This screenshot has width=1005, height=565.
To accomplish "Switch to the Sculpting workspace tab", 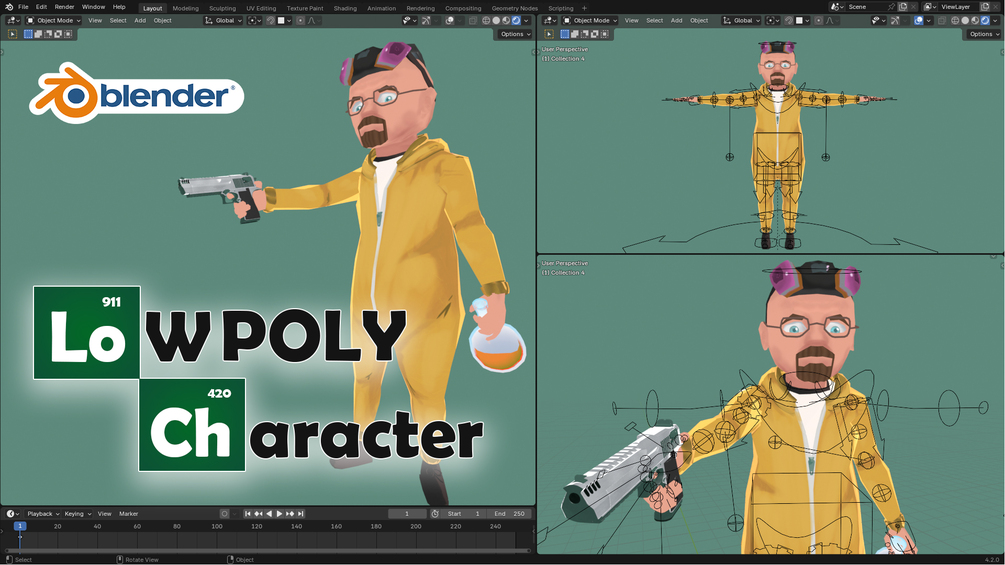I will (222, 8).
